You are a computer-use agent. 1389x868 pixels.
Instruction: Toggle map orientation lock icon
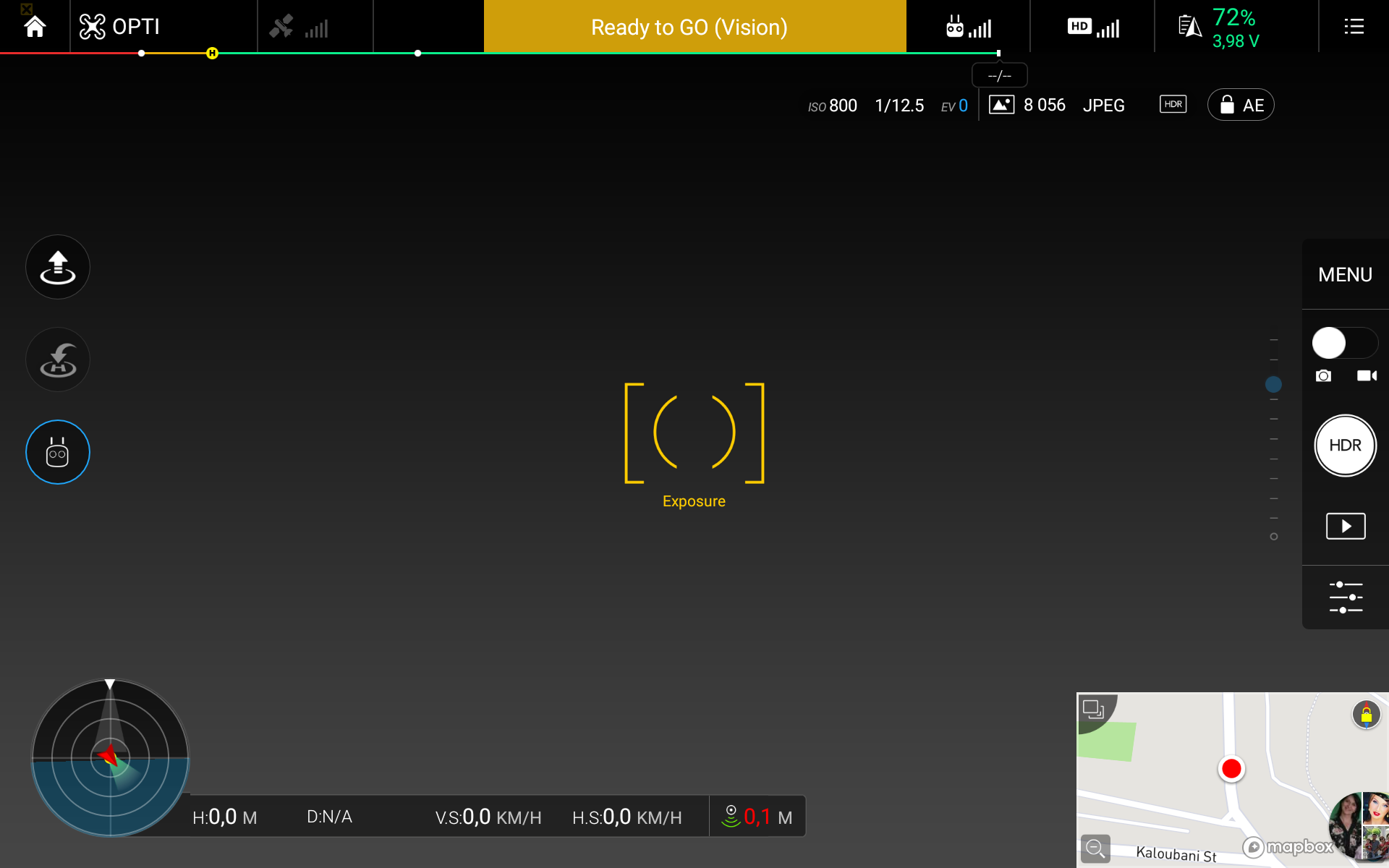pos(1366,715)
